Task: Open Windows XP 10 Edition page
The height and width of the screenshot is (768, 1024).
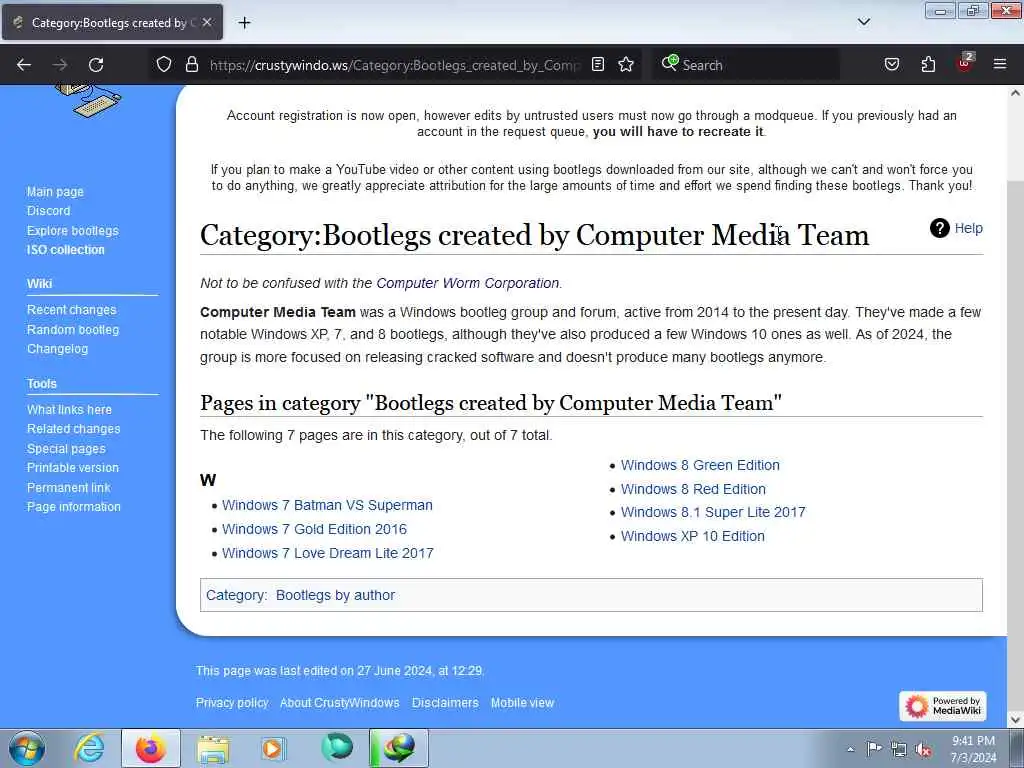Action: (692, 536)
